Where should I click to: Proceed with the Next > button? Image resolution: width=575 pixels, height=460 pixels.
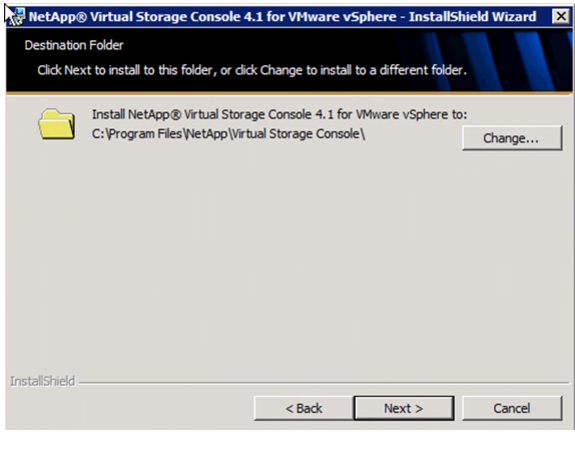tap(404, 408)
